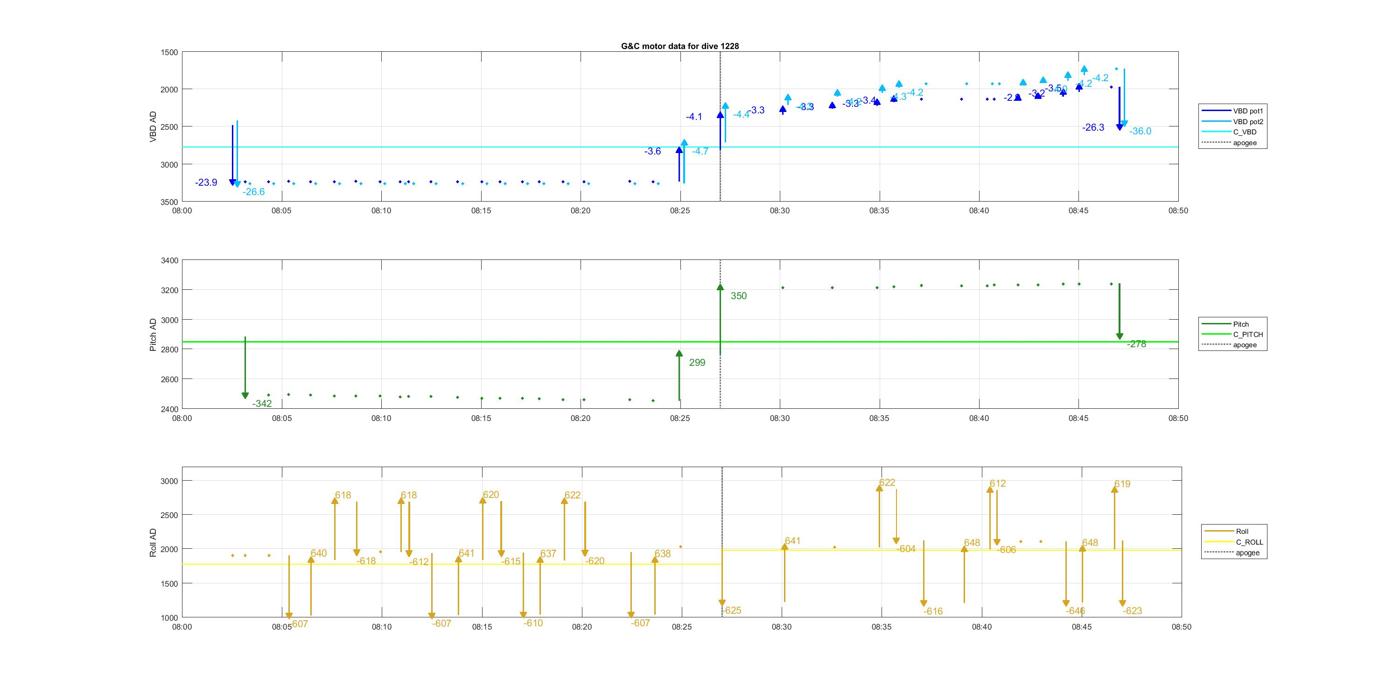The height and width of the screenshot is (693, 1400).
Task: Click the 'VBD AD' y-axis label
Action: pos(153,127)
